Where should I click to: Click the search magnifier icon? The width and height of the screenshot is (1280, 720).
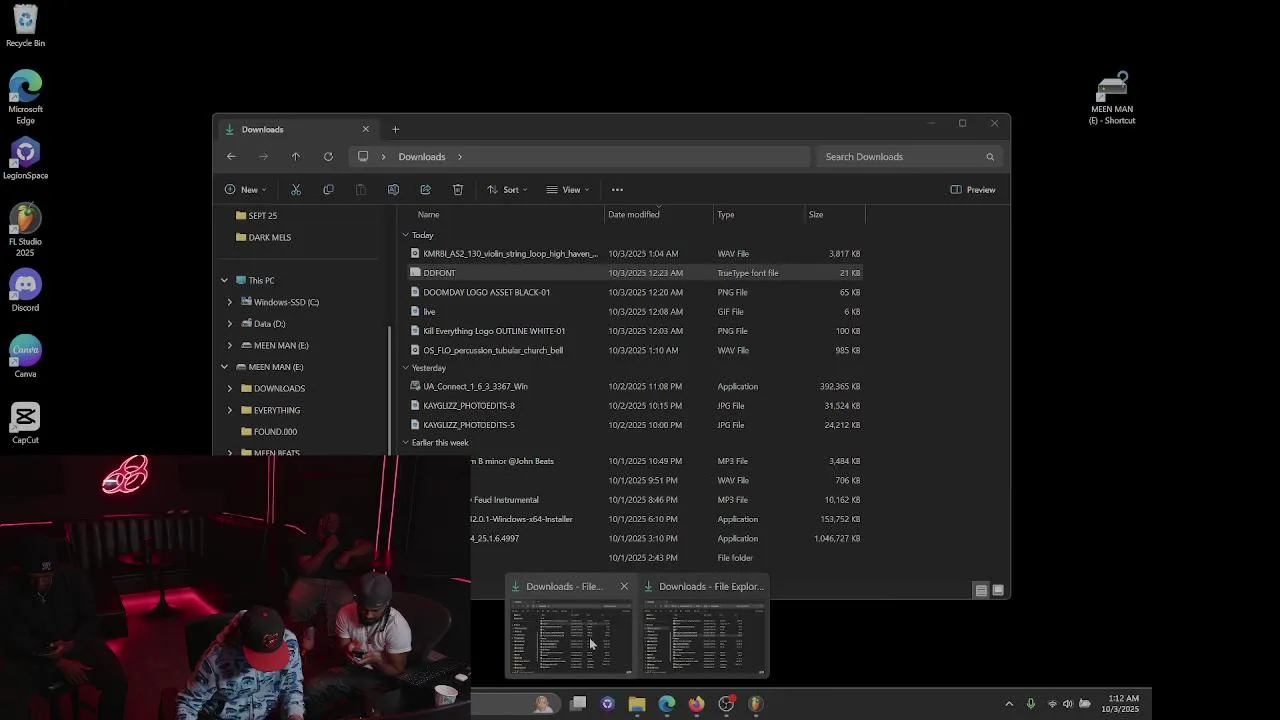click(x=990, y=157)
